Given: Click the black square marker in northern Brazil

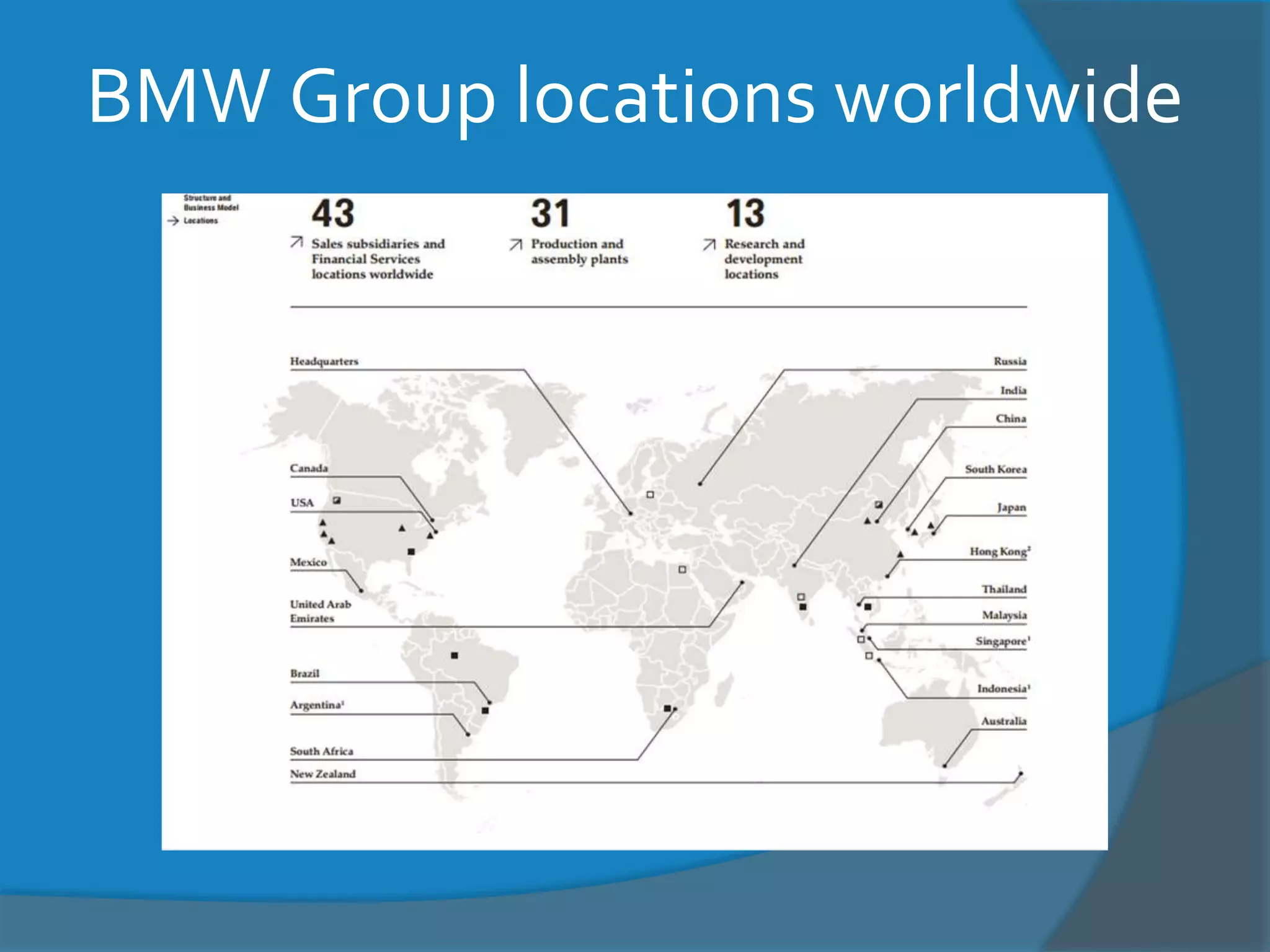Looking at the screenshot, I should pos(455,655).
